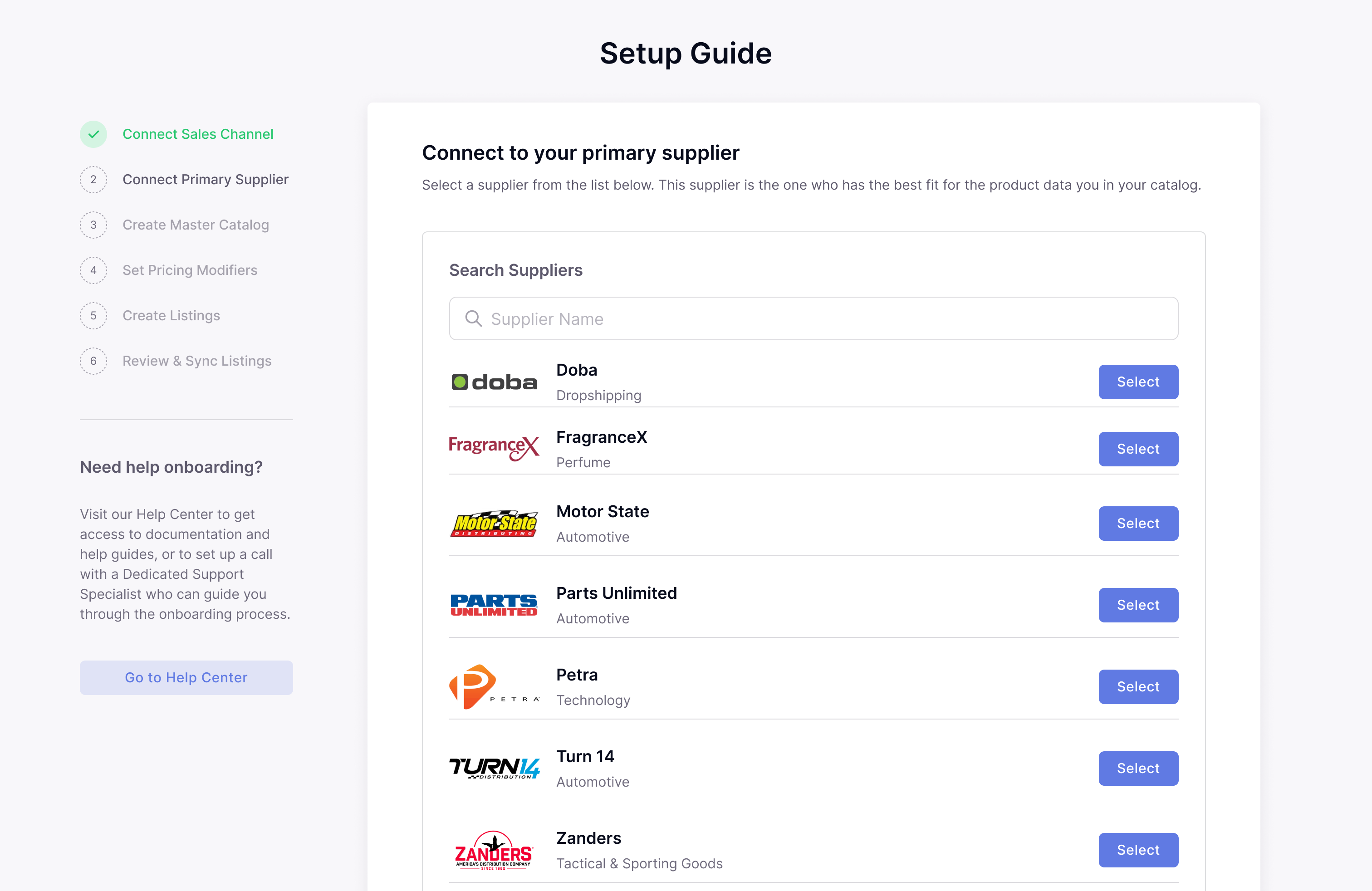1372x891 pixels.
Task: Go to Create Master Catalog step
Action: 196,225
